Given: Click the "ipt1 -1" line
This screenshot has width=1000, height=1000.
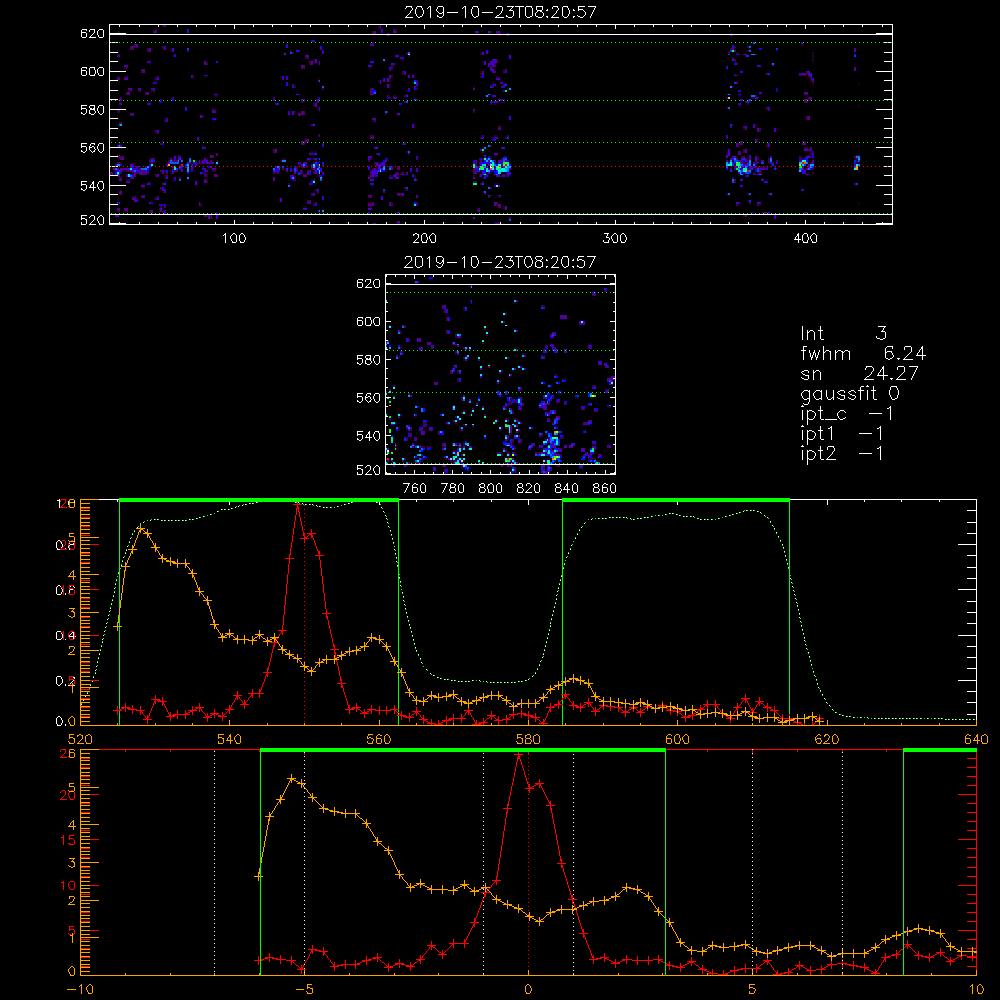Looking at the screenshot, I should (x=842, y=434).
